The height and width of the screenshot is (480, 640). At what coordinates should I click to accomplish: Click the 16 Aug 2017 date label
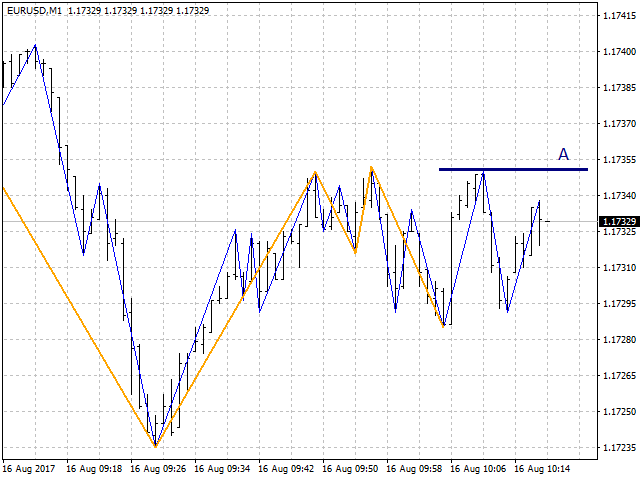coord(29,469)
